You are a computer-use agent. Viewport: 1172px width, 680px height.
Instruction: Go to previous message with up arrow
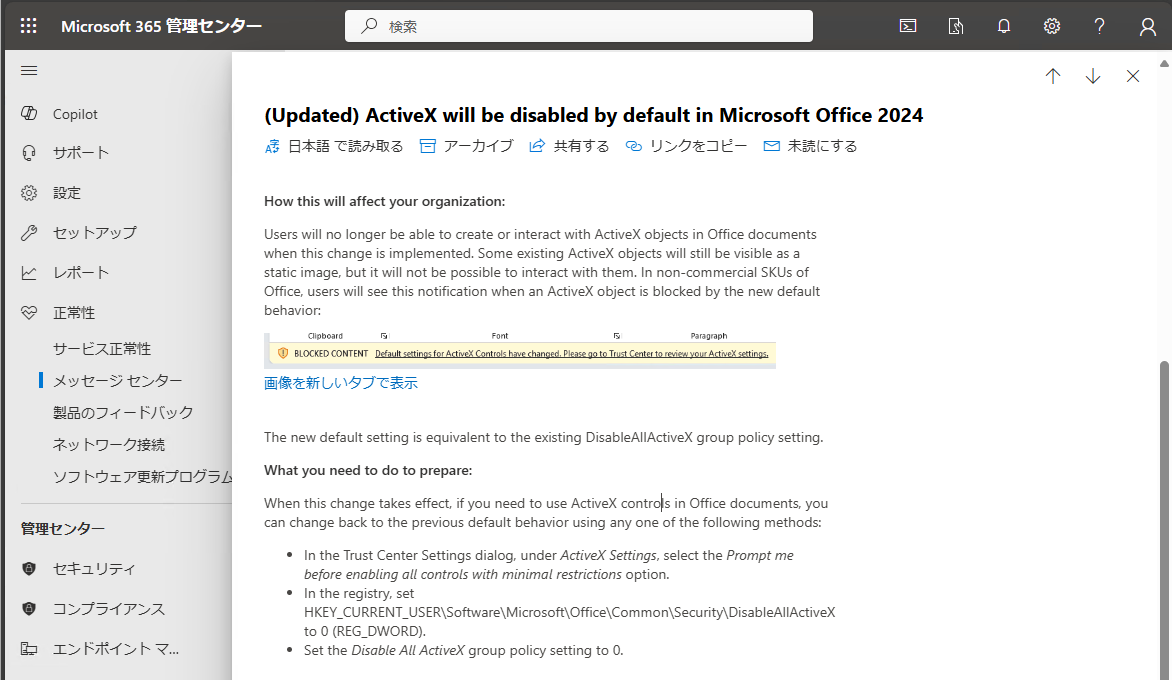point(1052,76)
